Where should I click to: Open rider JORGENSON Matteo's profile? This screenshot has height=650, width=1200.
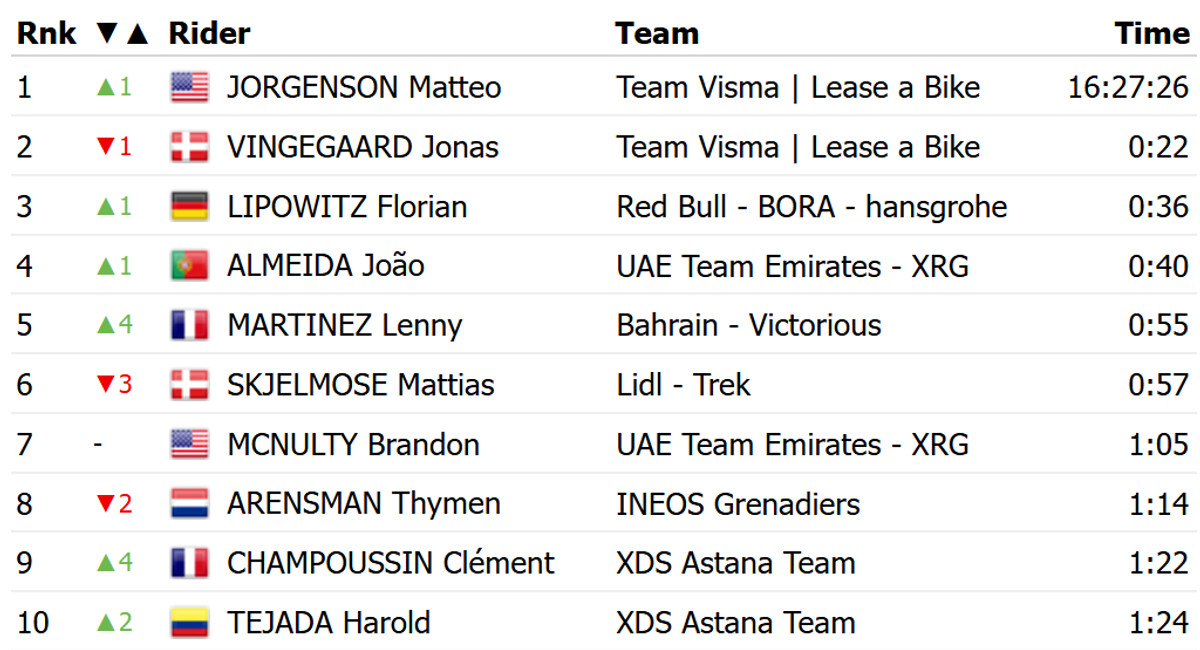coord(364,88)
